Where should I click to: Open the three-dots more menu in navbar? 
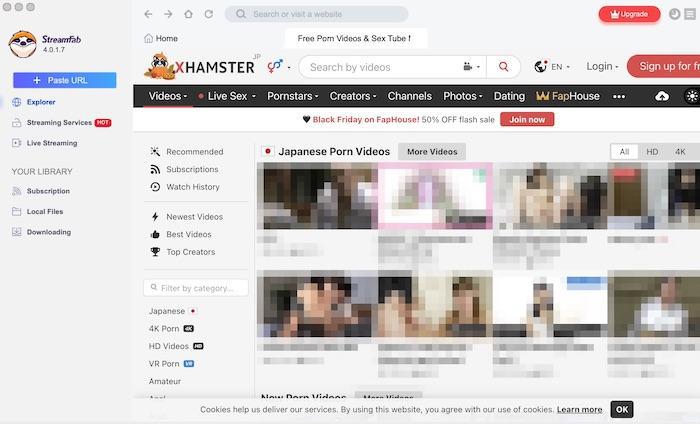pos(619,96)
